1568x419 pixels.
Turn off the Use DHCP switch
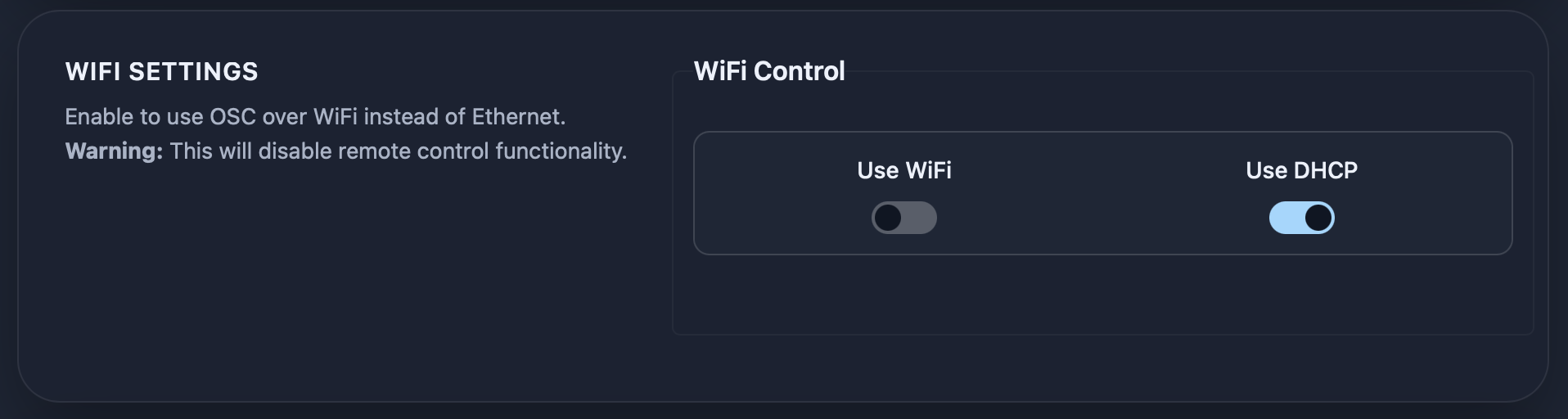(x=1301, y=218)
